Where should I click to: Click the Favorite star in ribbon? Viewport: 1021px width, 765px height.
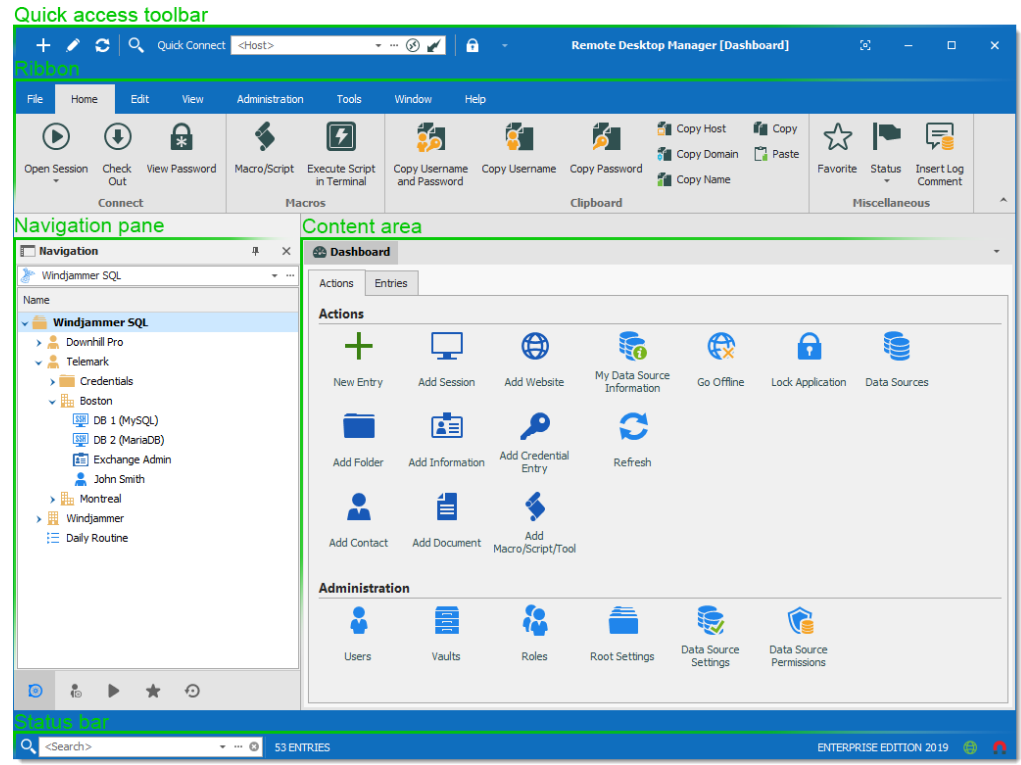[x=837, y=137]
